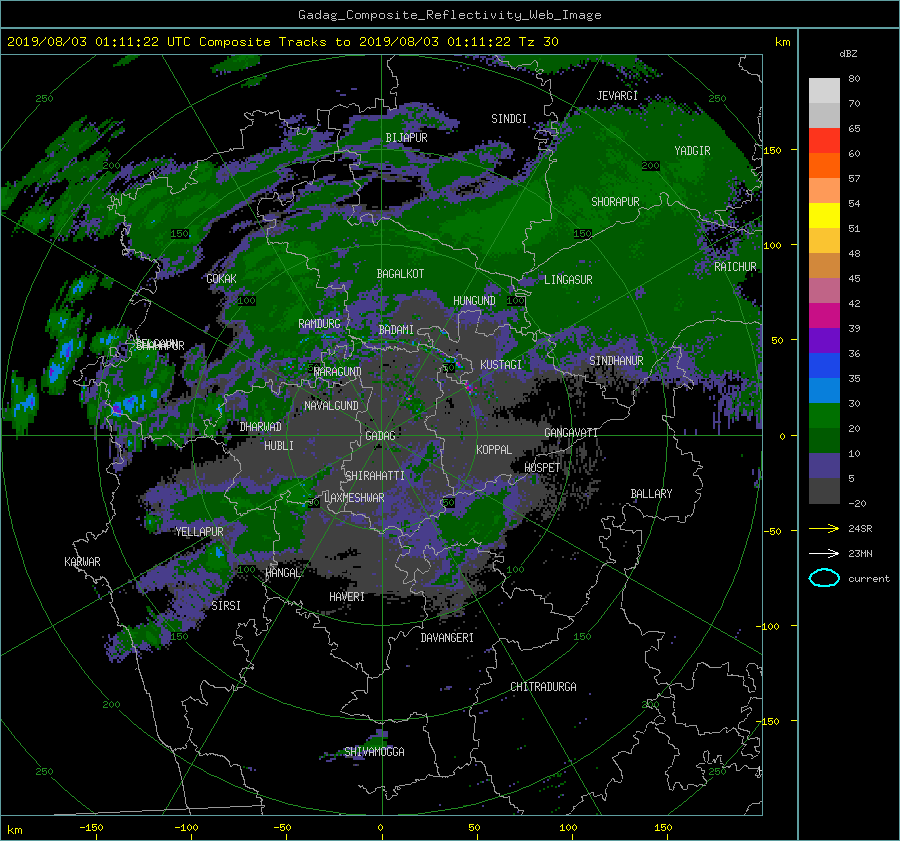Image resolution: width=900 pixels, height=841 pixels.
Task: Click the SIRSI city label
Action: point(226,606)
